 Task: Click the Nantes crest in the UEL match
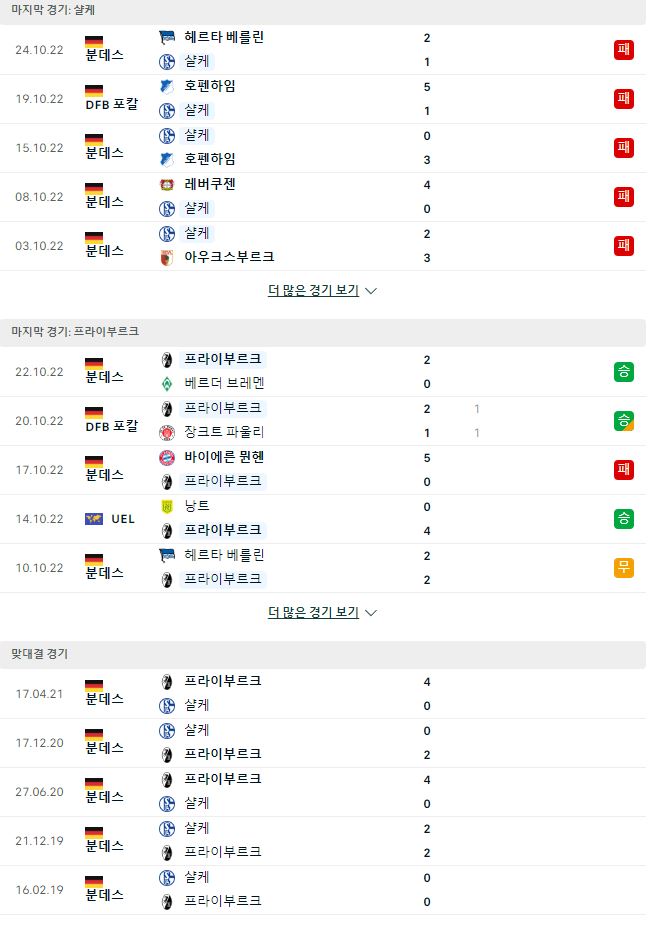[x=167, y=507]
